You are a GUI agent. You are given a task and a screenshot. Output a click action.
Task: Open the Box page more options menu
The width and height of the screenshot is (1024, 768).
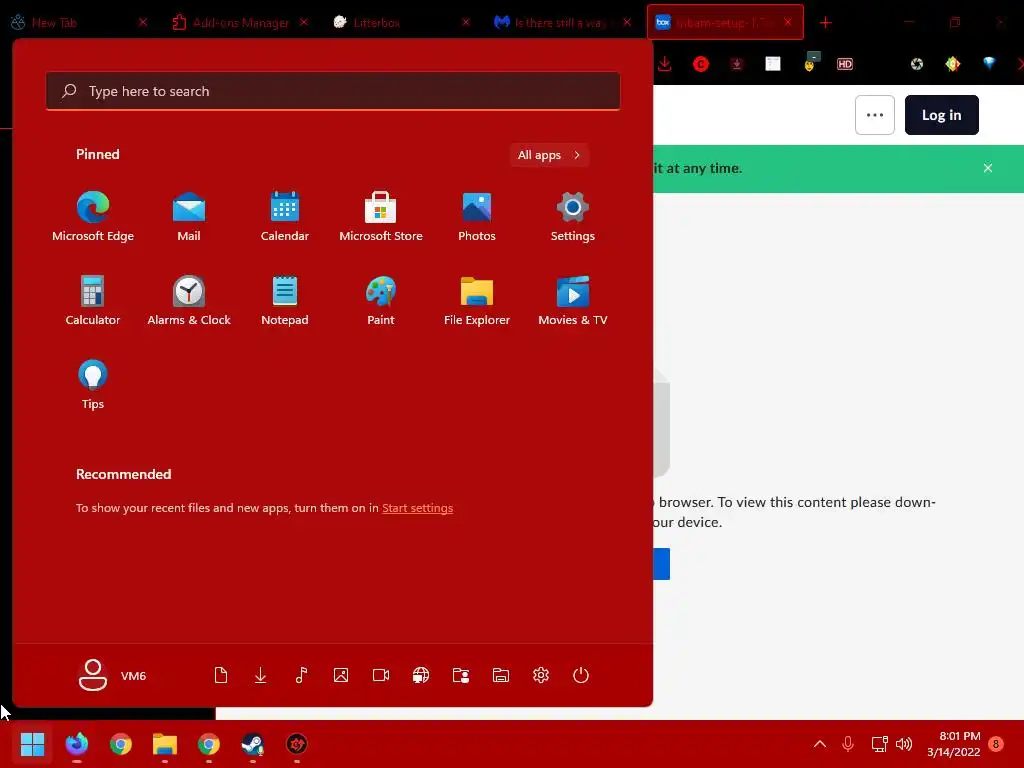[x=874, y=115]
